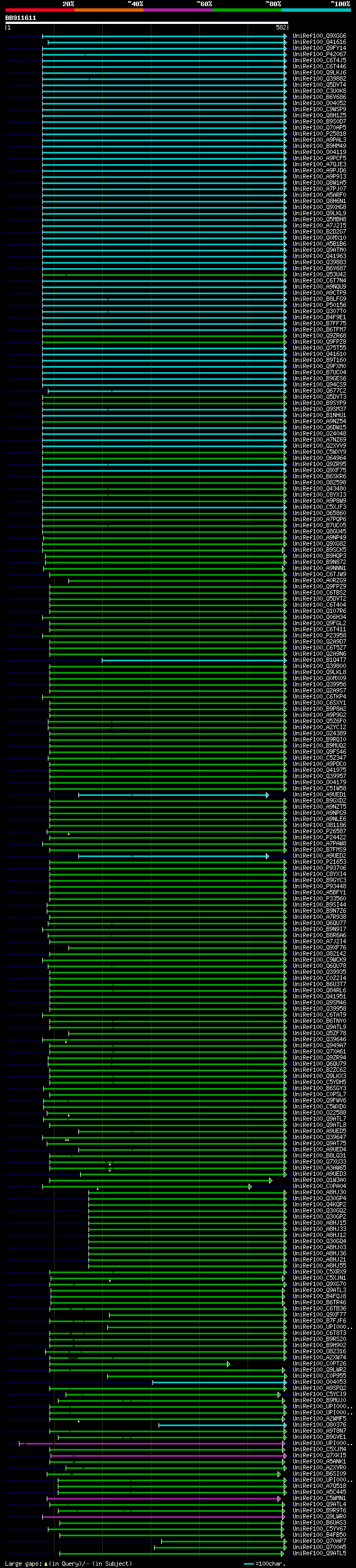The width and height of the screenshot is (356, 1568).
Task: Select hit UniRef100_Q9FY14
Action: (x=319, y=48)
